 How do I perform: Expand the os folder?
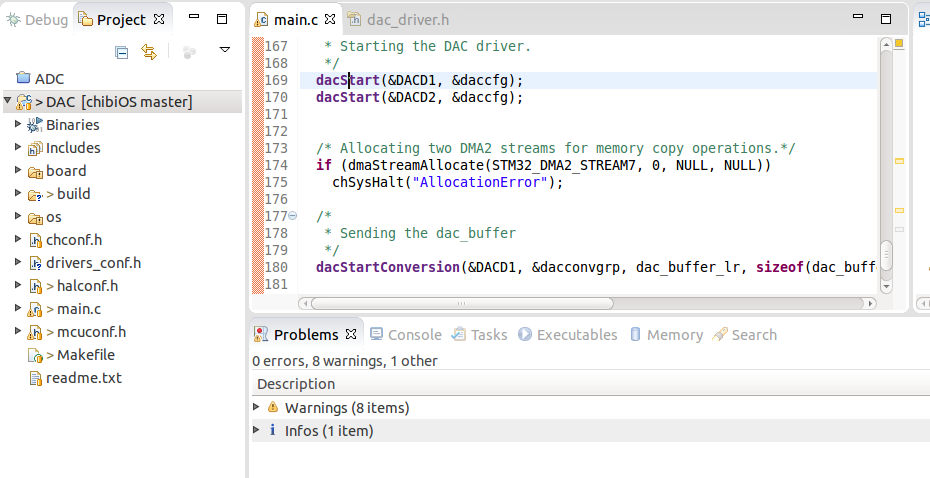coord(18,216)
